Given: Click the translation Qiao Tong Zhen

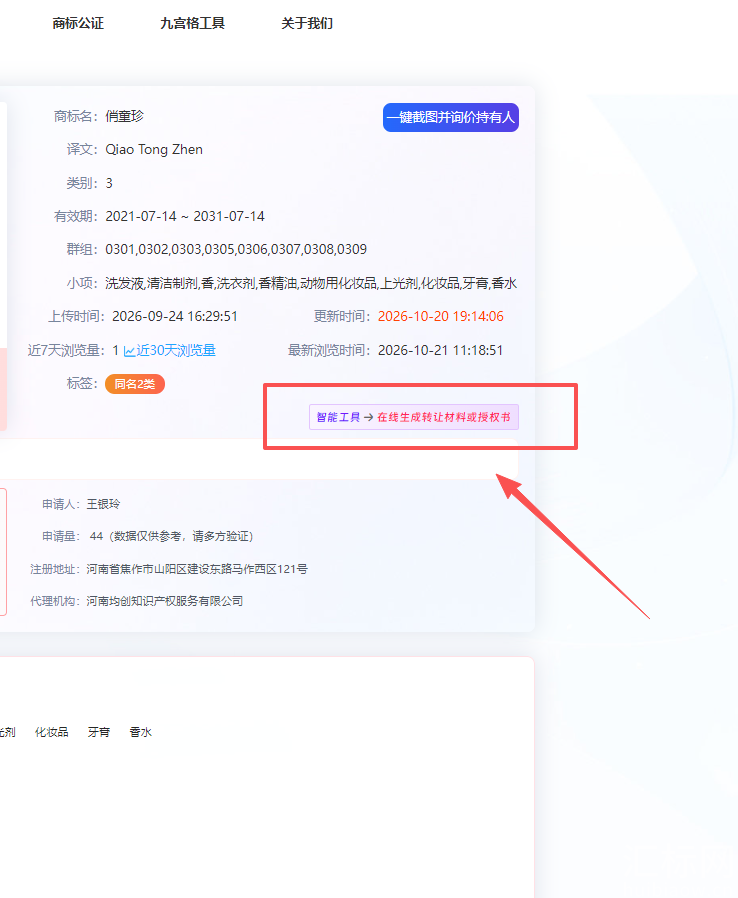Looking at the screenshot, I should pyautogui.click(x=154, y=149).
